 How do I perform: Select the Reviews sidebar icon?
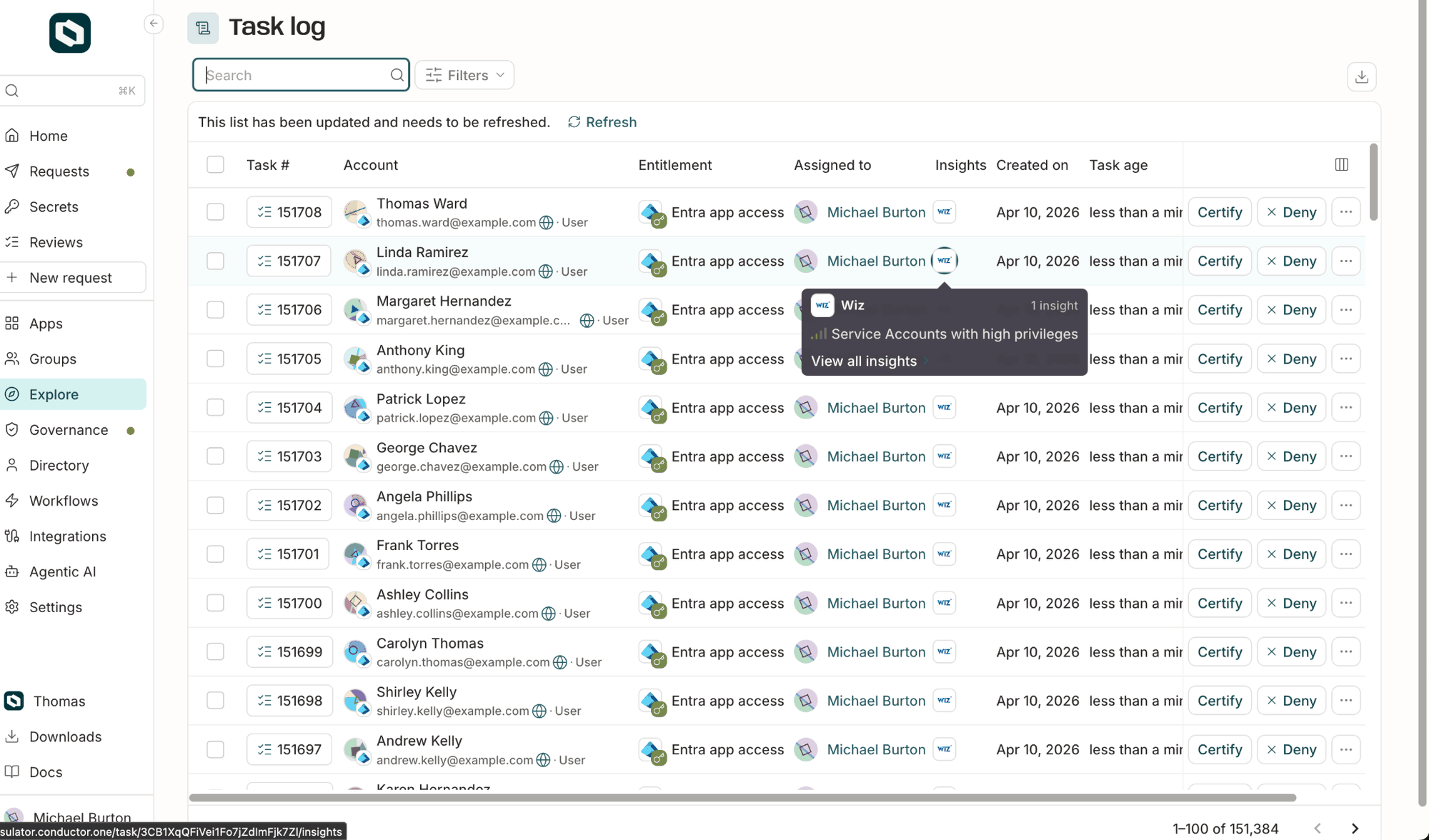13,242
